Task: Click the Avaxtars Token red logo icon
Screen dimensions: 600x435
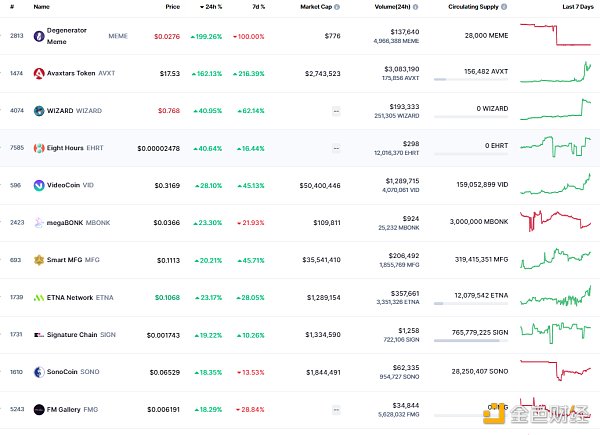Action: 38,73
